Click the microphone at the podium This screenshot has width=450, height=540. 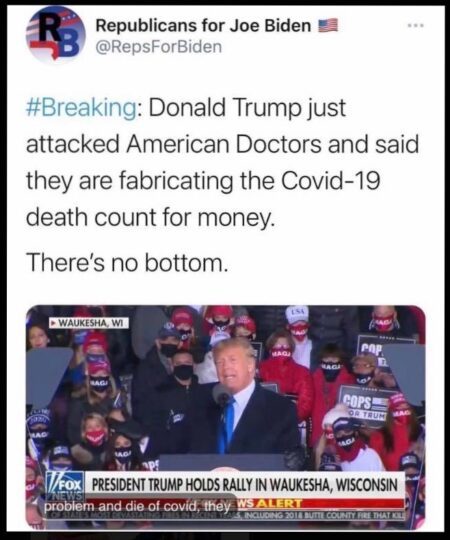(x=220, y=394)
